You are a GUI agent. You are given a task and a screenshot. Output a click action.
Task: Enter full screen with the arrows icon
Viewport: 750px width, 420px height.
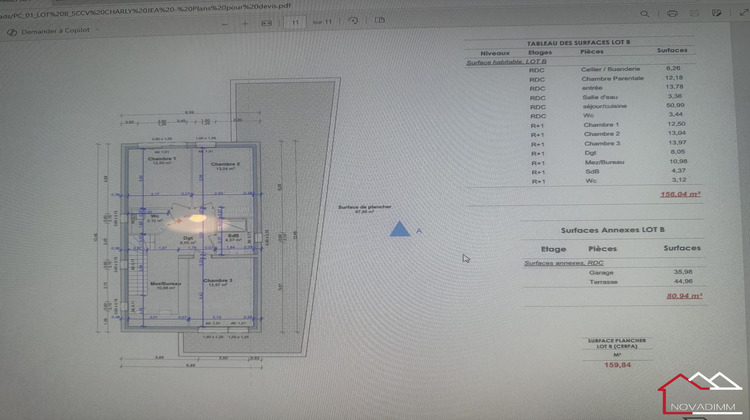[x=743, y=12]
